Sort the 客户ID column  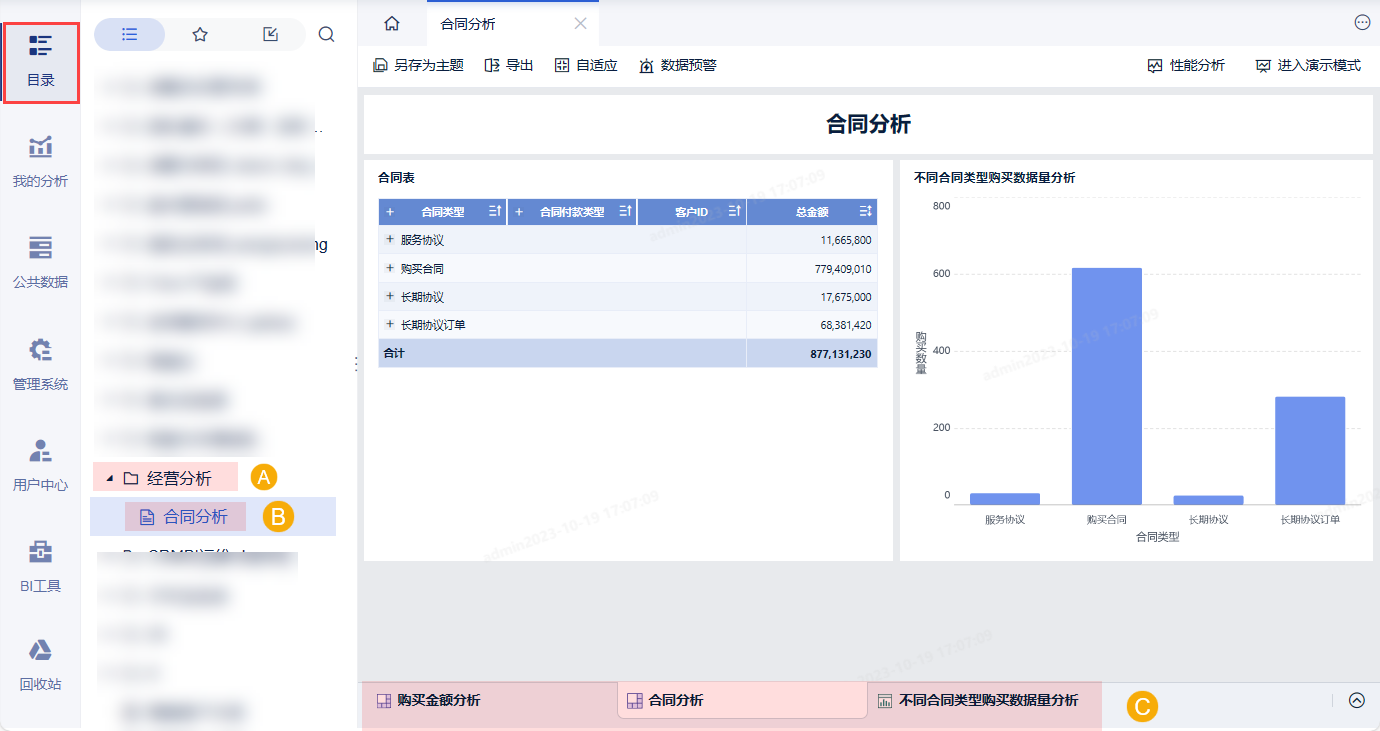[x=734, y=212]
